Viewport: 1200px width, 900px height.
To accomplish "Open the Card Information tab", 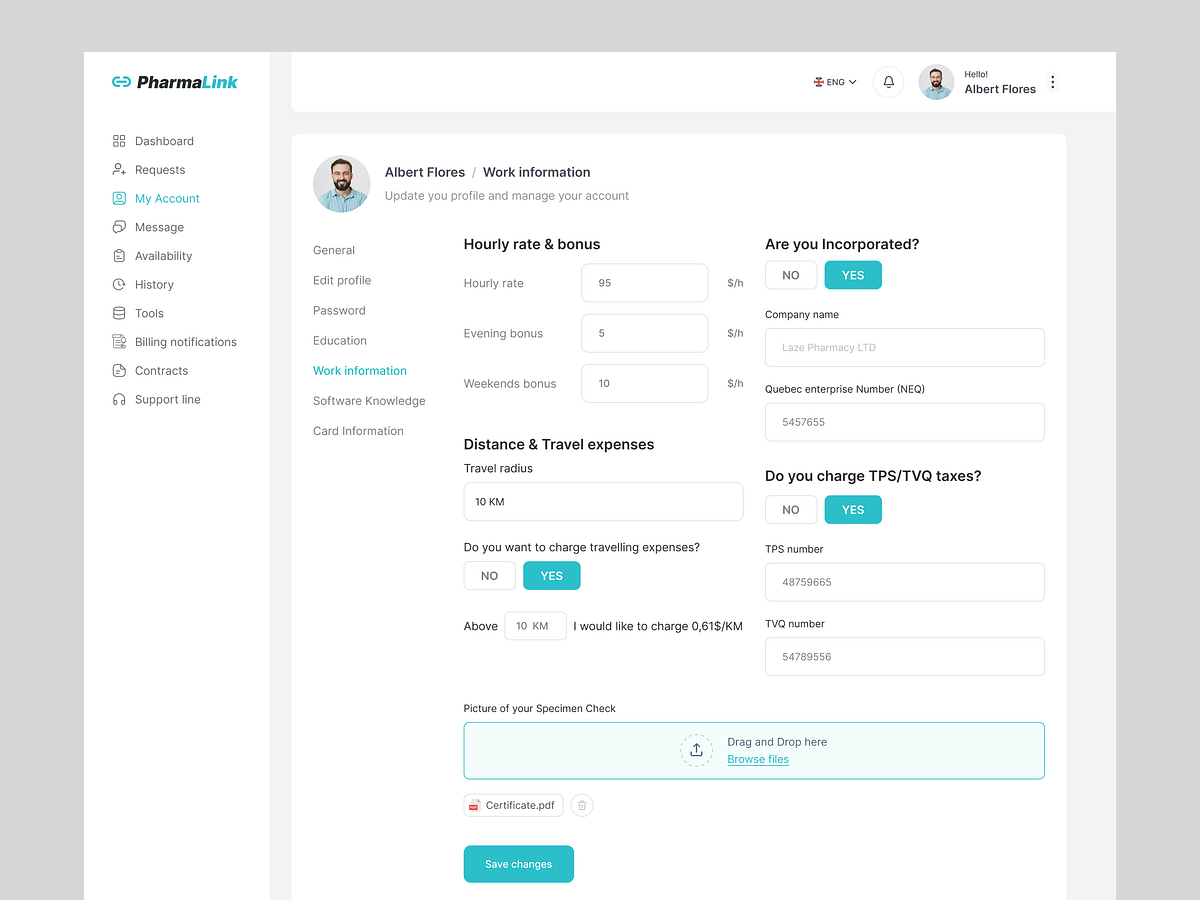I will 358,431.
